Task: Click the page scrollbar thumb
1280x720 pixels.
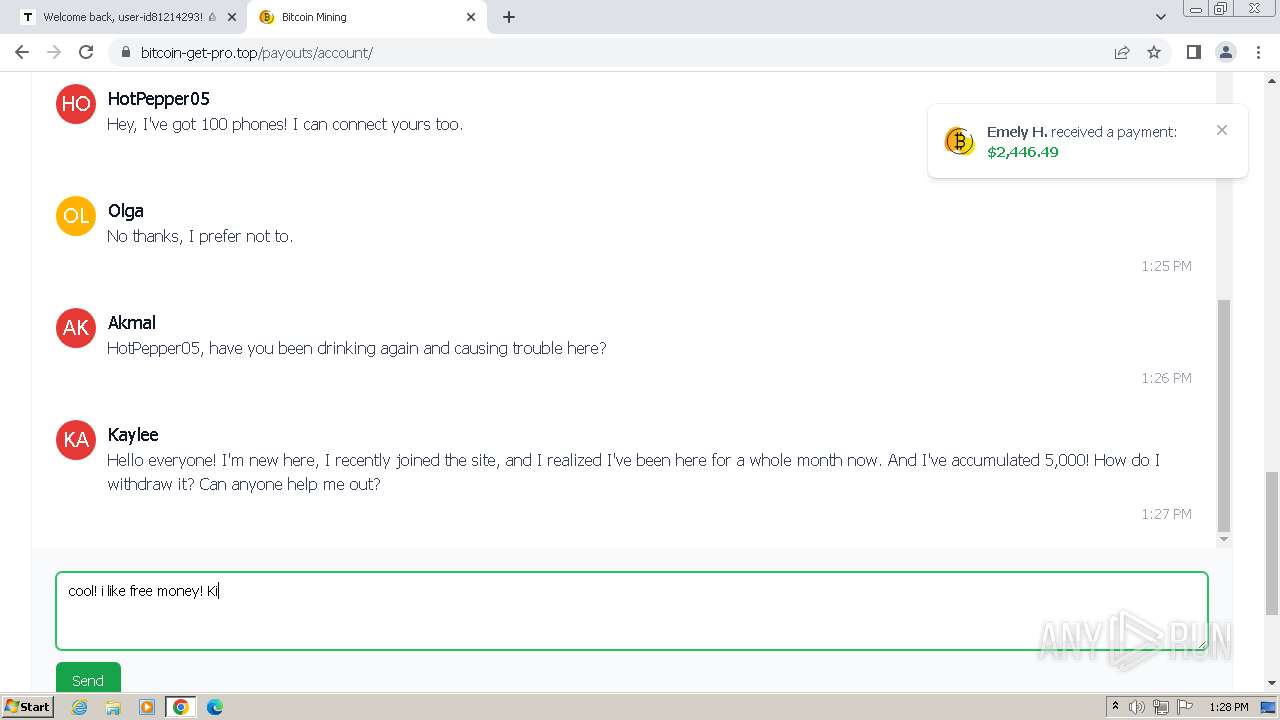Action: tap(1272, 543)
